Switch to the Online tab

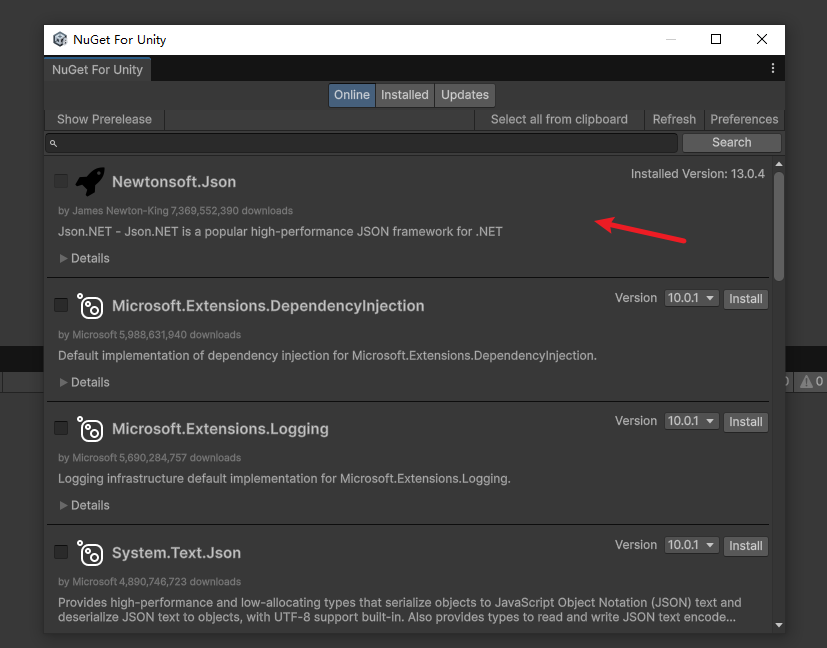352,95
